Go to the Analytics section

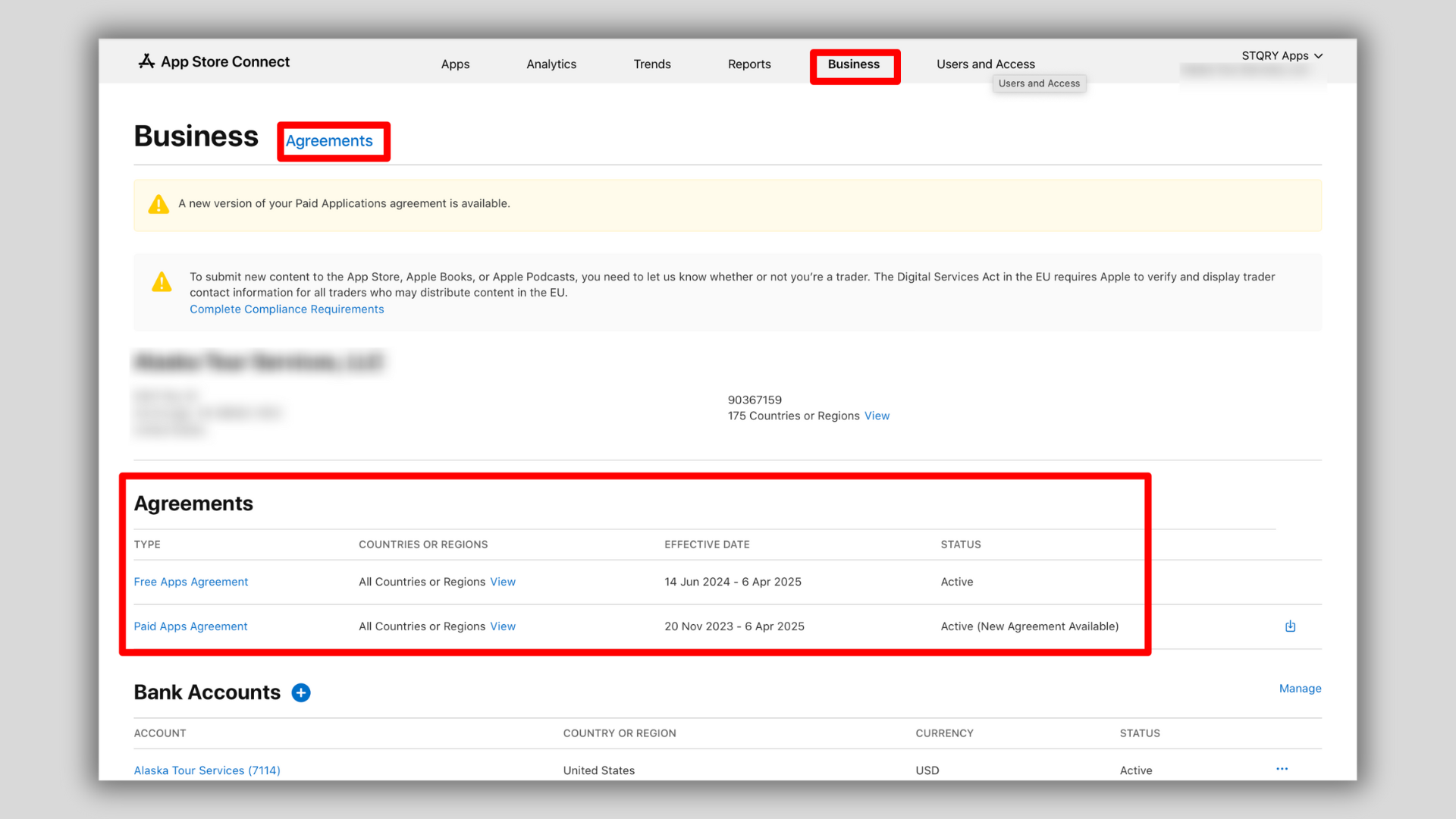click(x=551, y=64)
